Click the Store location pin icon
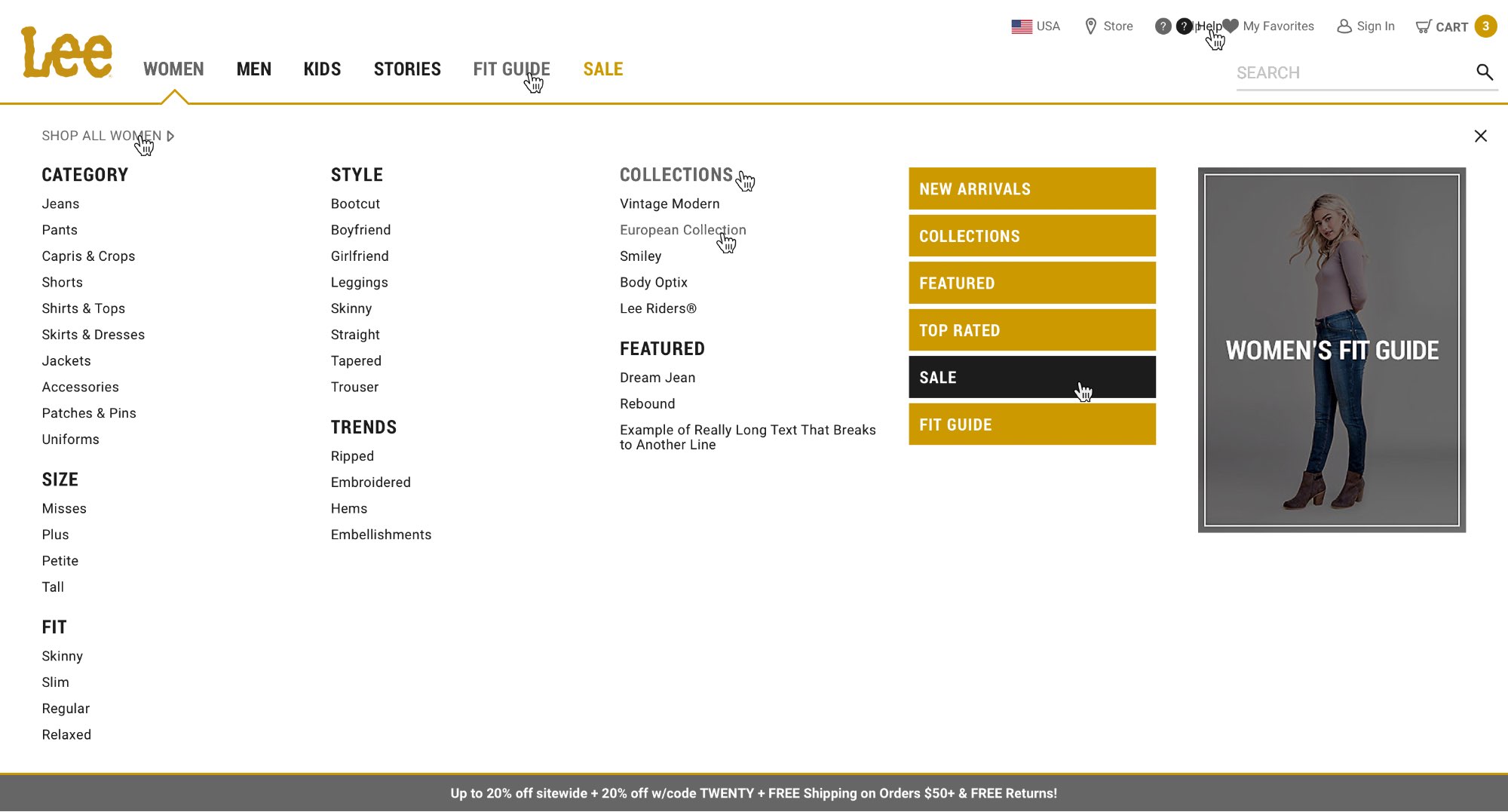Screen dimensions: 1508x812 (1090, 26)
